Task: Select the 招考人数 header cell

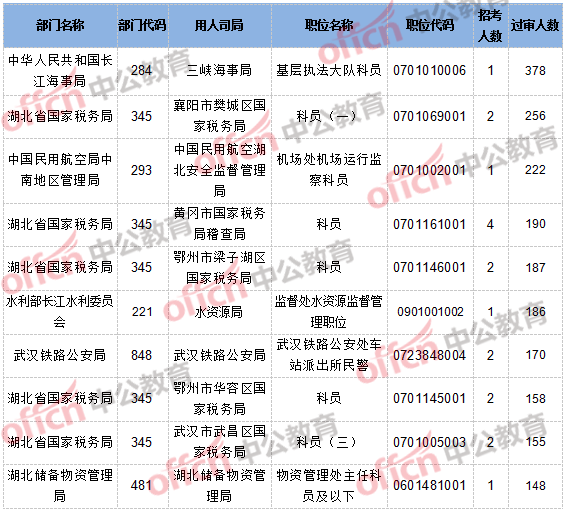Action: pos(490,25)
